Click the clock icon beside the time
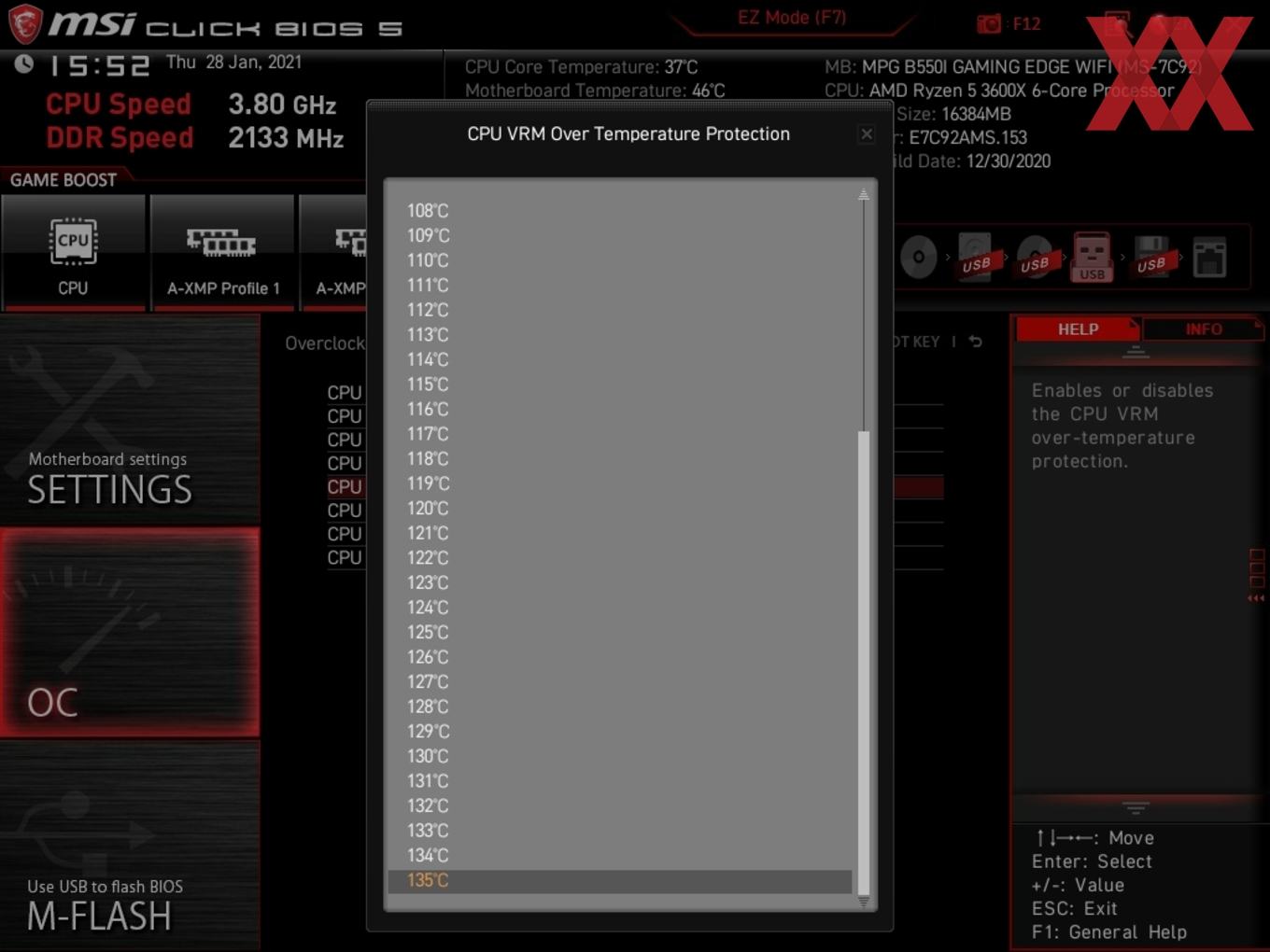This screenshot has width=1270, height=952. pyautogui.click(x=24, y=63)
